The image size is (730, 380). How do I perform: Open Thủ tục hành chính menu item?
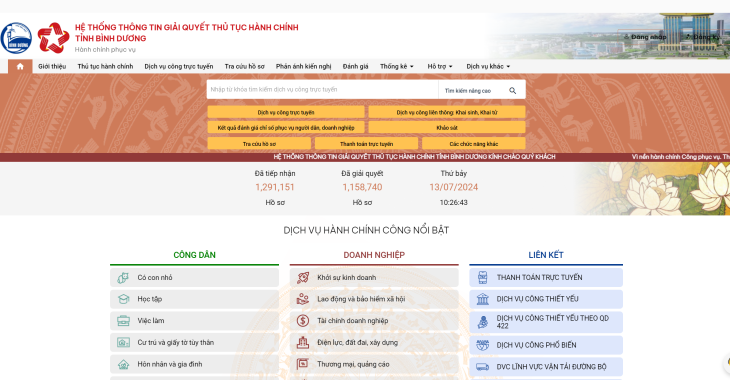click(105, 67)
